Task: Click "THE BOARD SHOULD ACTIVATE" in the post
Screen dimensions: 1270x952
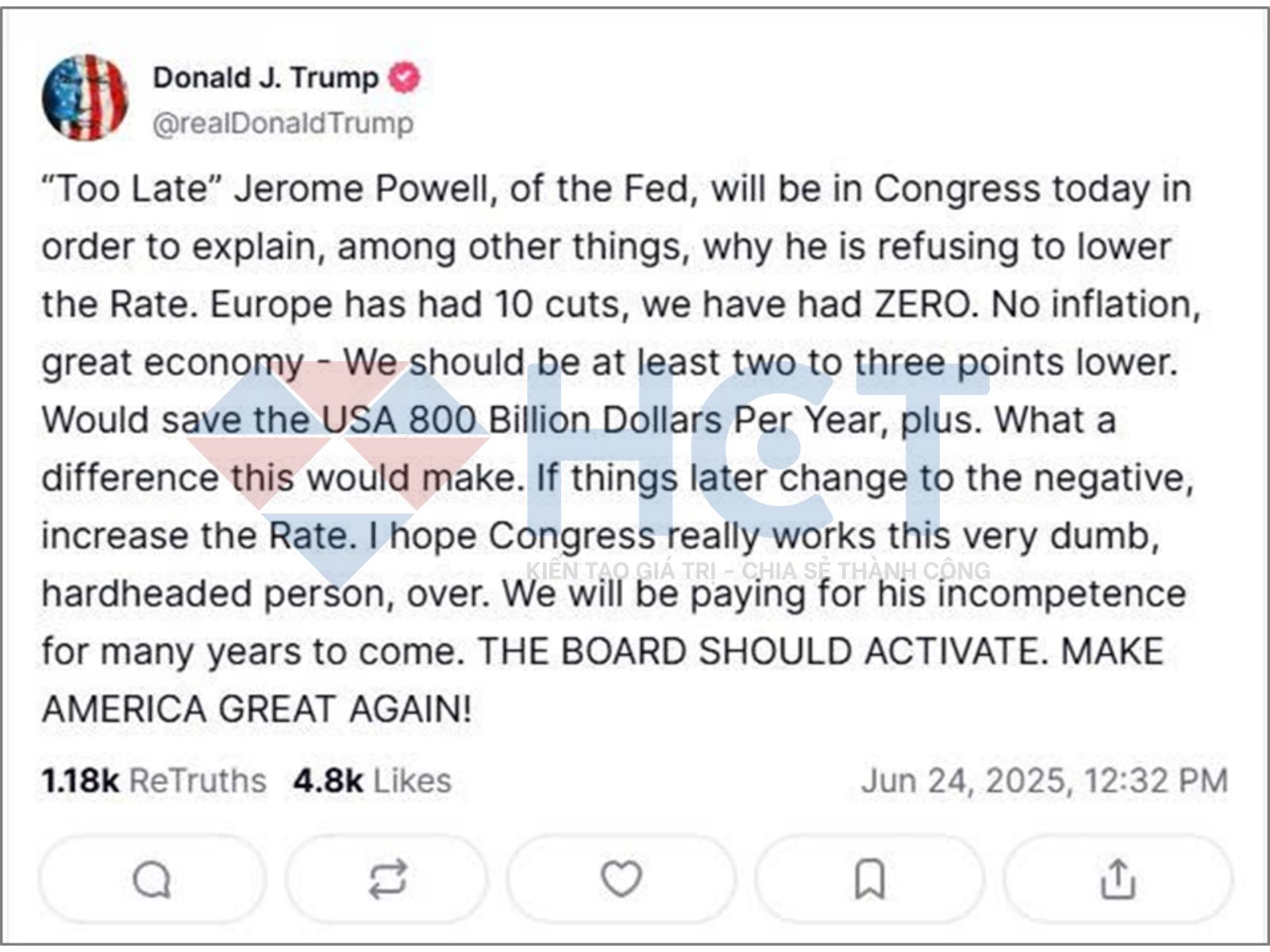Action: click(758, 651)
